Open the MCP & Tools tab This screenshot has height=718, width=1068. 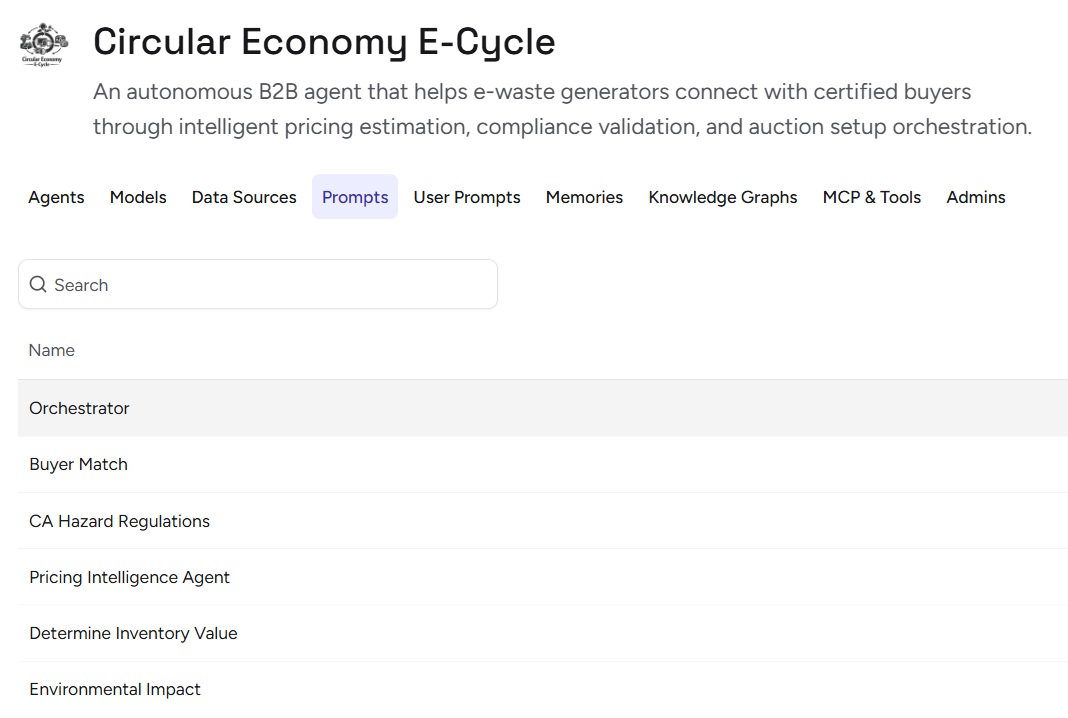point(872,197)
